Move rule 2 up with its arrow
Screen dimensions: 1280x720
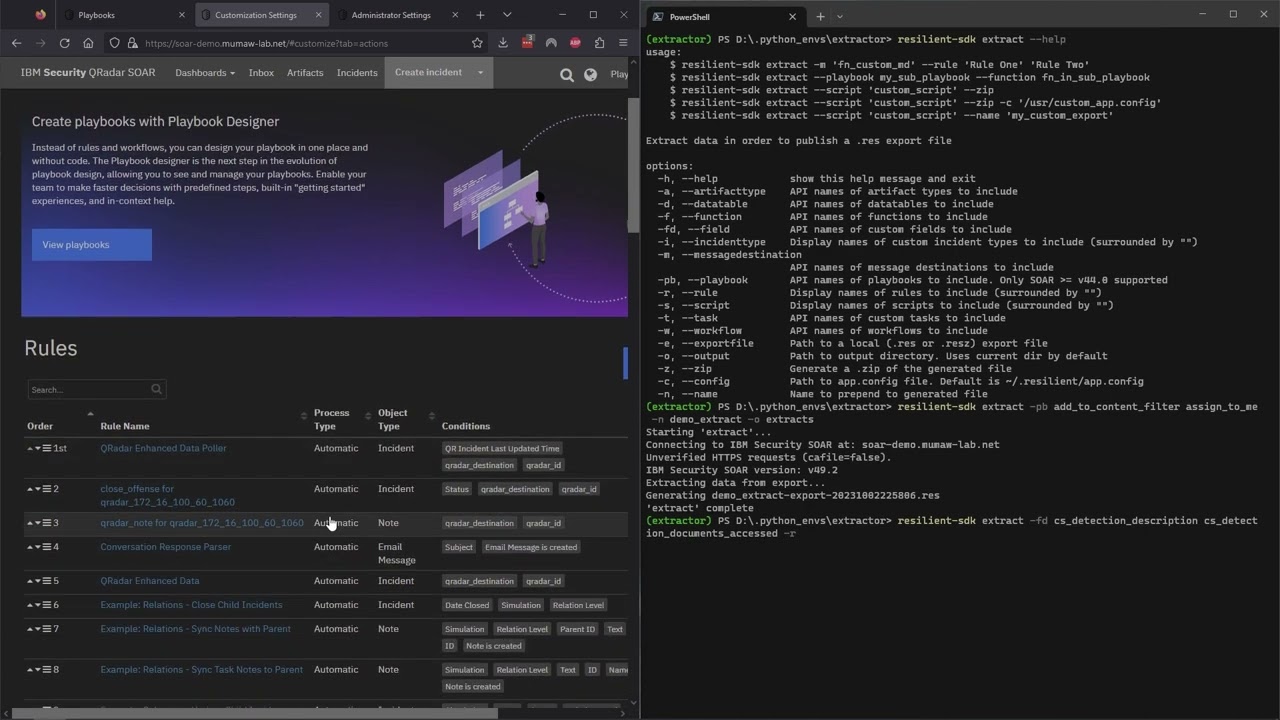pos(30,489)
